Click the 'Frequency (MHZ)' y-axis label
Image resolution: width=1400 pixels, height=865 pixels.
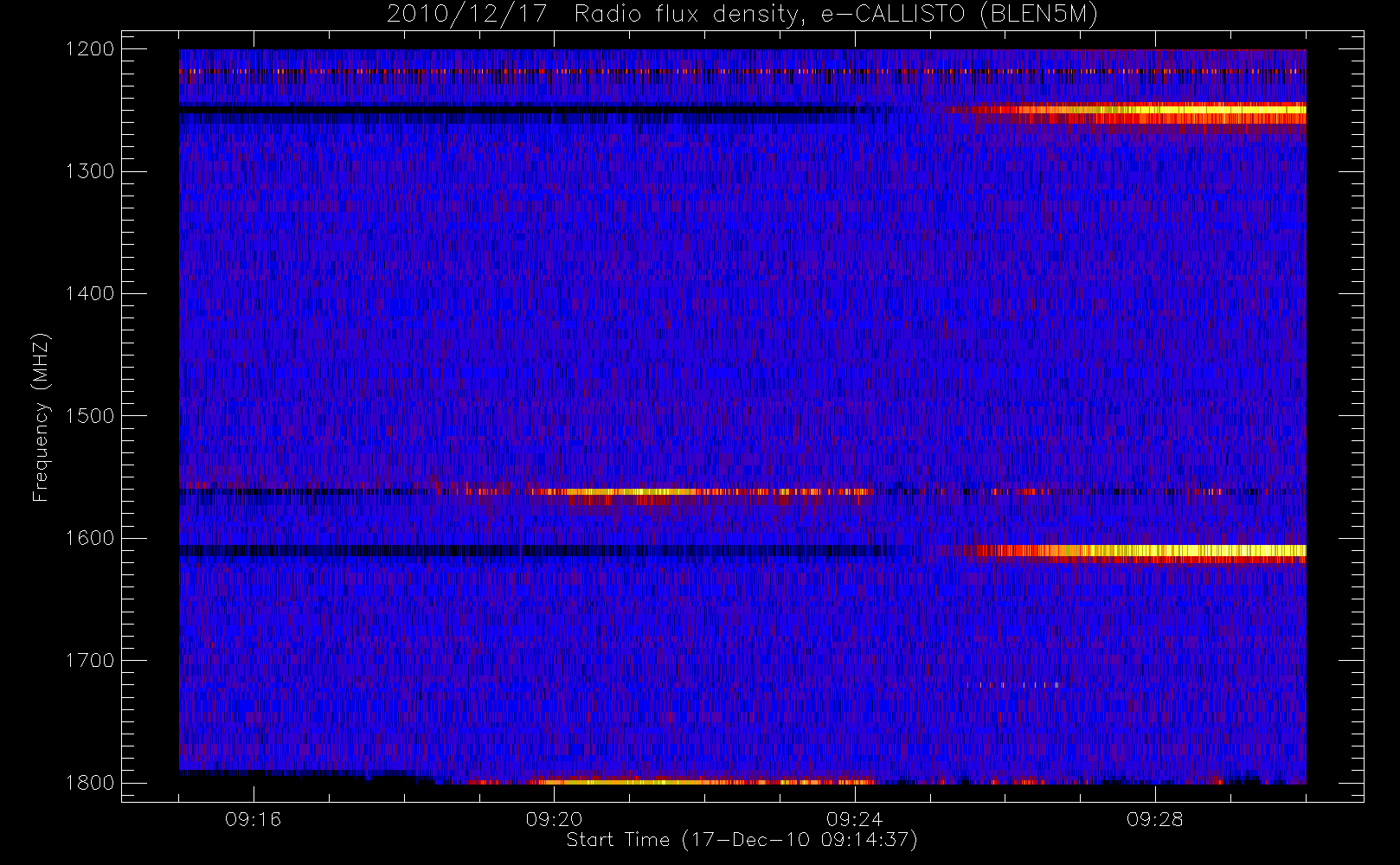tap(41, 417)
